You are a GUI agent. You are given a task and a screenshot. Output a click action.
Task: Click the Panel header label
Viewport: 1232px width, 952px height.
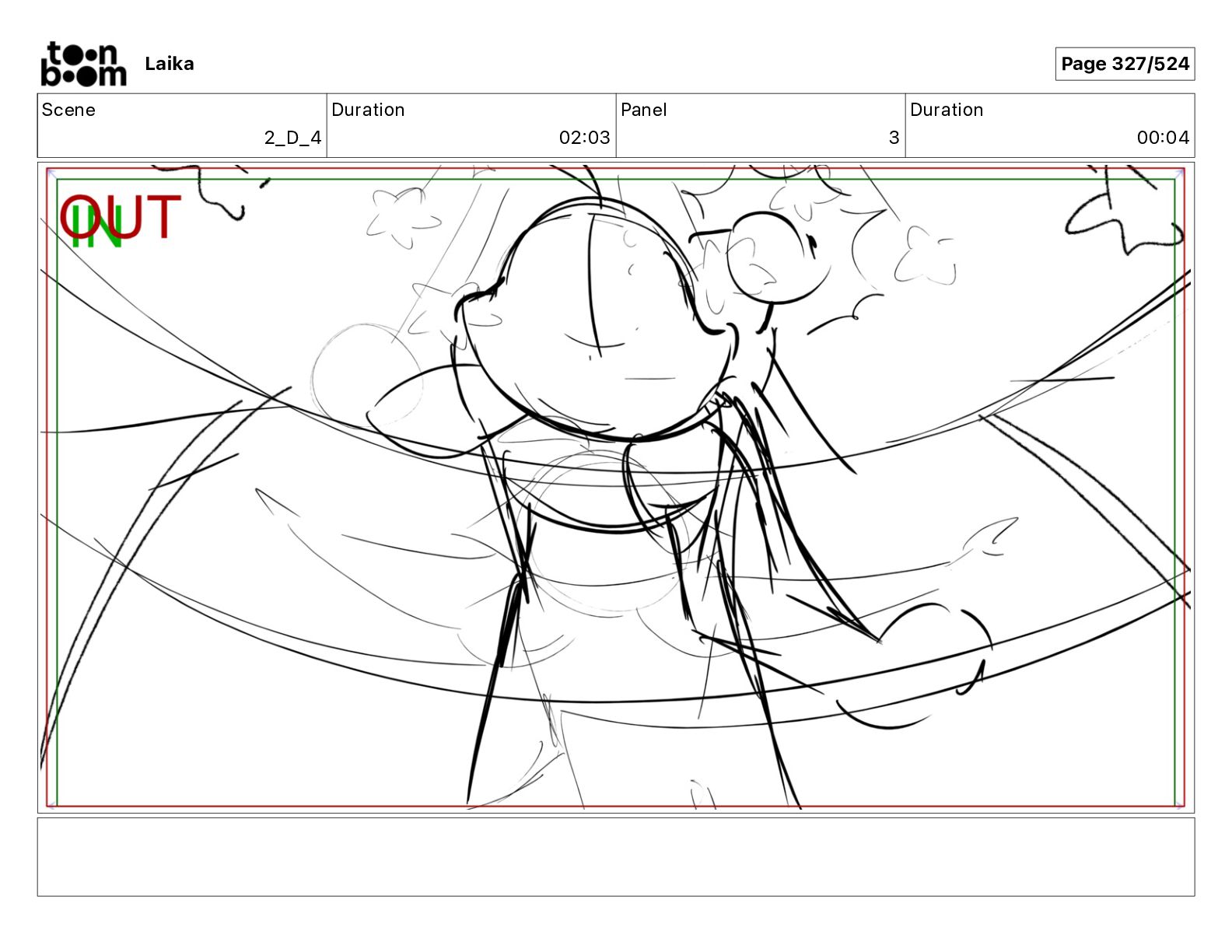[644, 110]
